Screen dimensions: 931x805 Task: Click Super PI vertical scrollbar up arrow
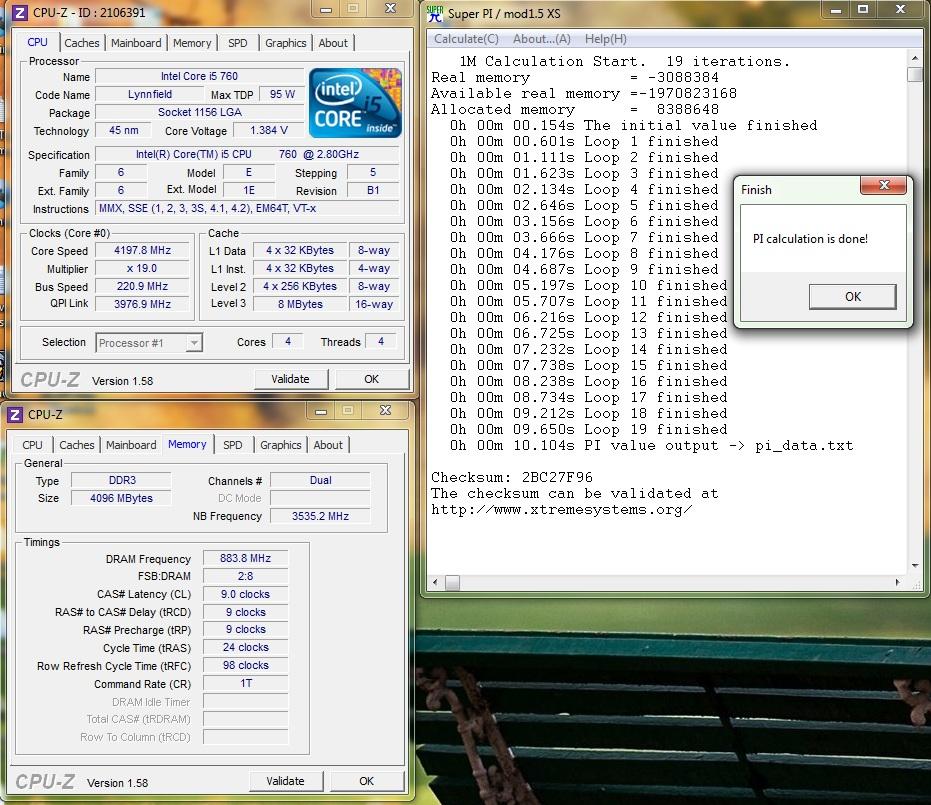(x=914, y=58)
